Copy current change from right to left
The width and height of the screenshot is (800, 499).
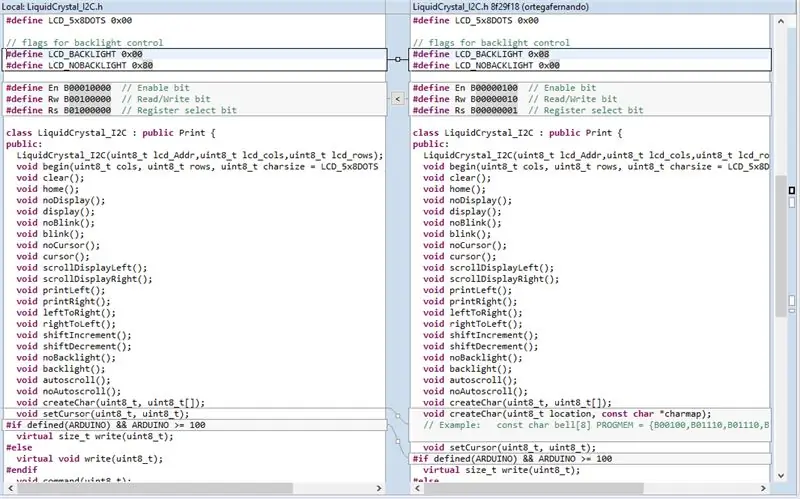tap(397, 98)
